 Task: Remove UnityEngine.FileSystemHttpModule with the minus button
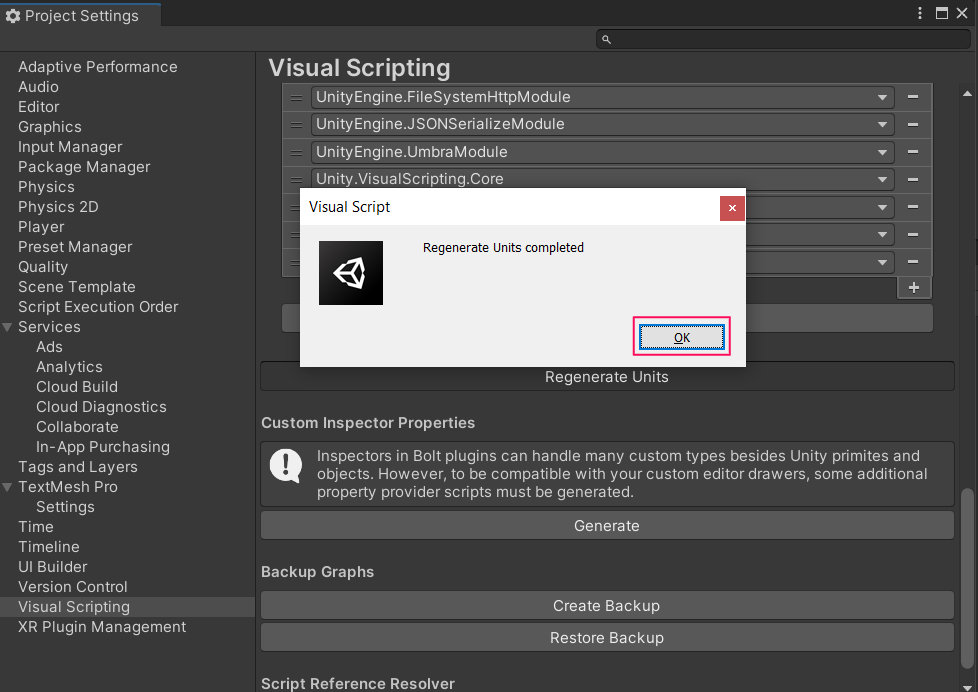913,97
